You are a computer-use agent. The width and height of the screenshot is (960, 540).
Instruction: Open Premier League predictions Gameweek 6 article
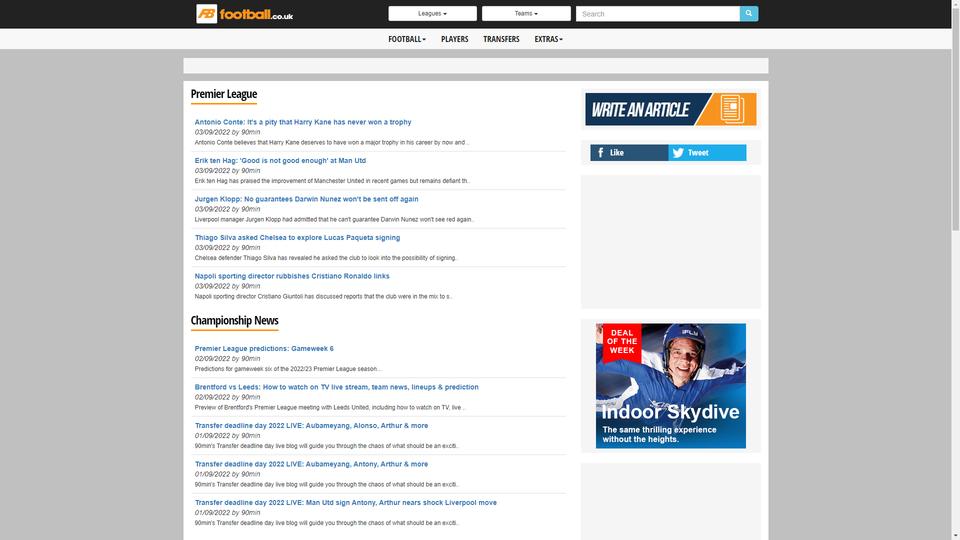(x=264, y=348)
